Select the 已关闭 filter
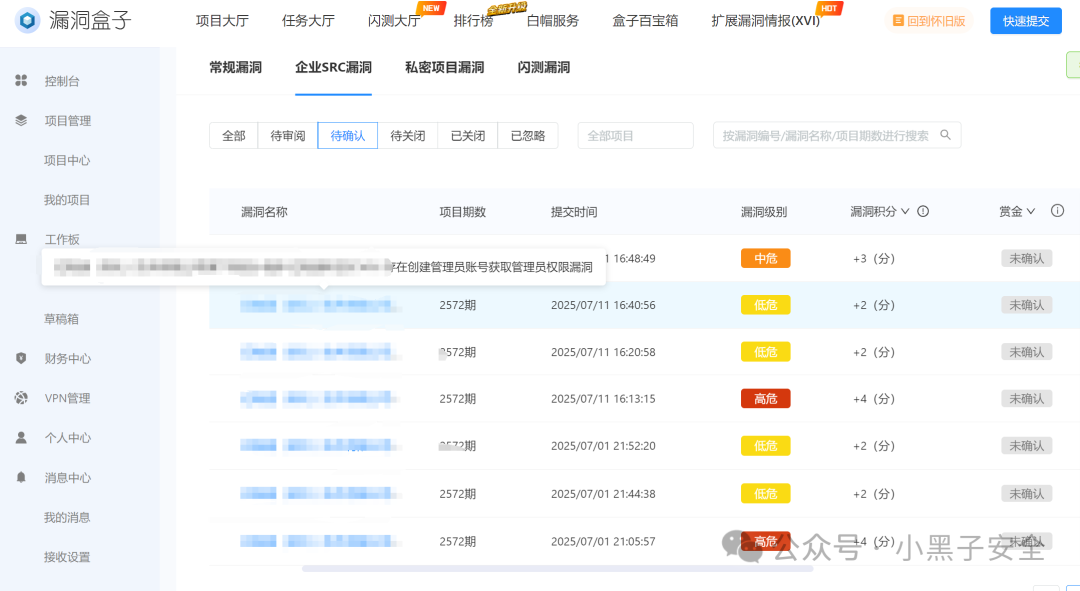This screenshot has width=1080, height=591. pyautogui.click(x=468, y=136)
